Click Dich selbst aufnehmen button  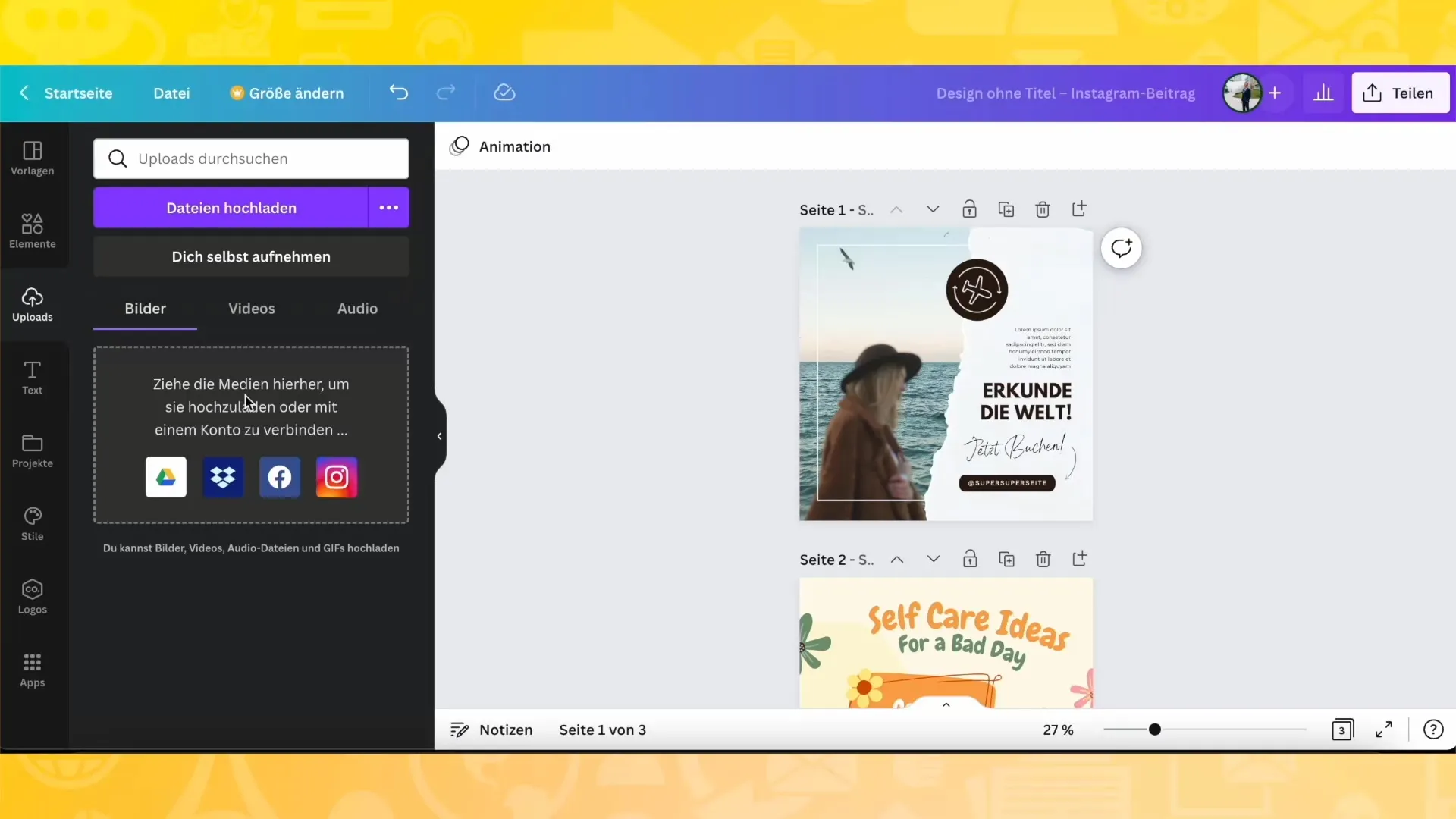point(251,257)
